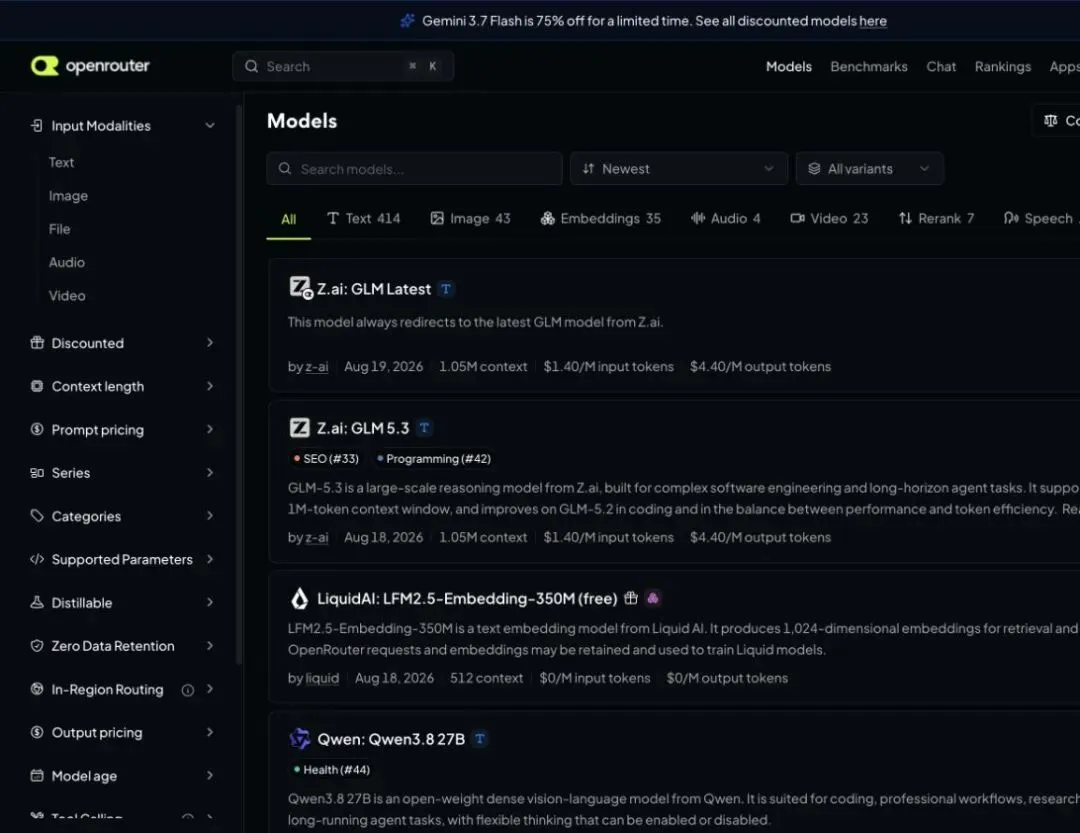Switch to the Image 43 tab
Screen dimensions: 1080x833
click(470, 218)
